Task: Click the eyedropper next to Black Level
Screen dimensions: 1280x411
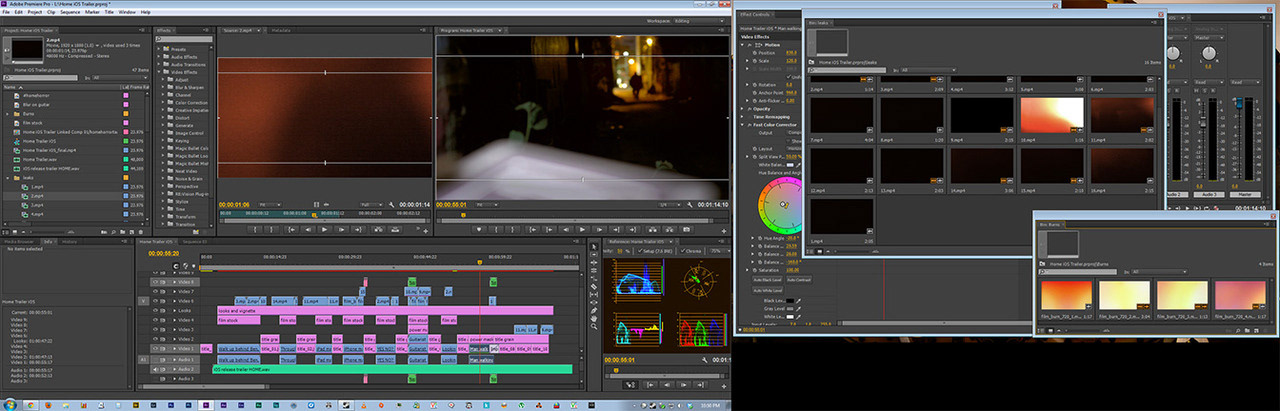Action: 799,300
